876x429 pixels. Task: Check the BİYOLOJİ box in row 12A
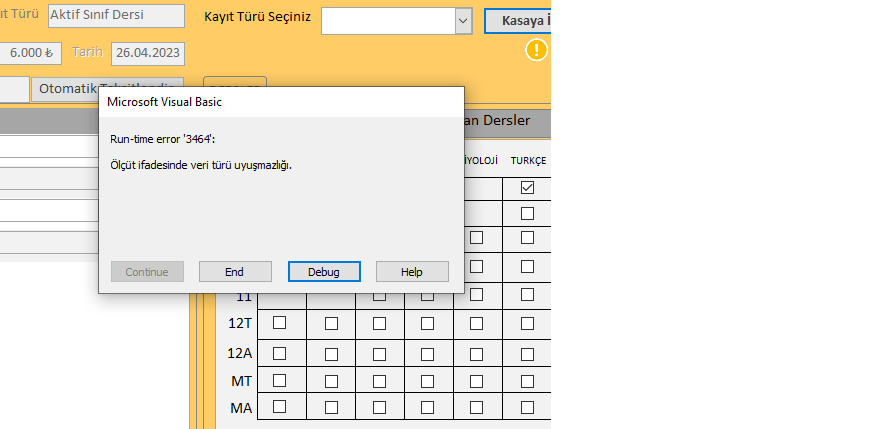(x=476, y=352)
